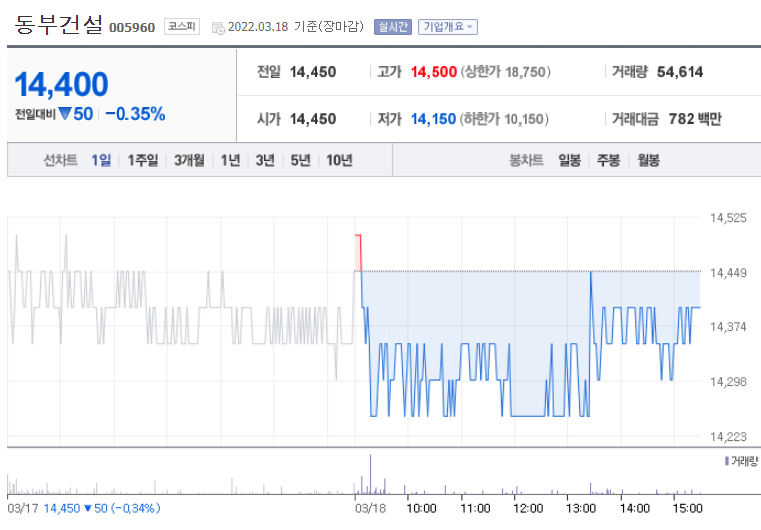
Task: Click the 실시간 button
Action: tap(393, 27)
